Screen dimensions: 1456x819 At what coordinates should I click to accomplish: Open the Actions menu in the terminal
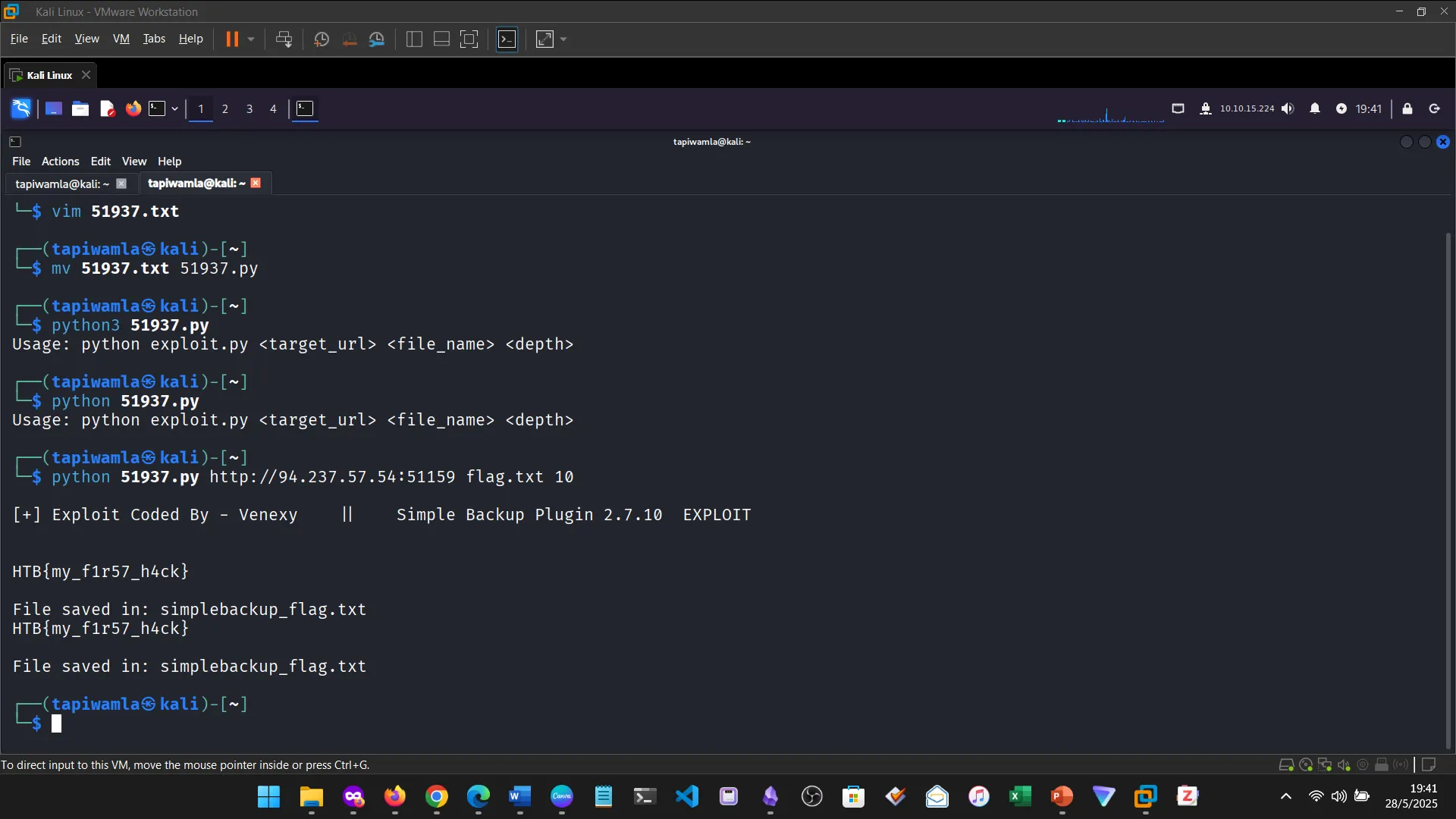59,161
